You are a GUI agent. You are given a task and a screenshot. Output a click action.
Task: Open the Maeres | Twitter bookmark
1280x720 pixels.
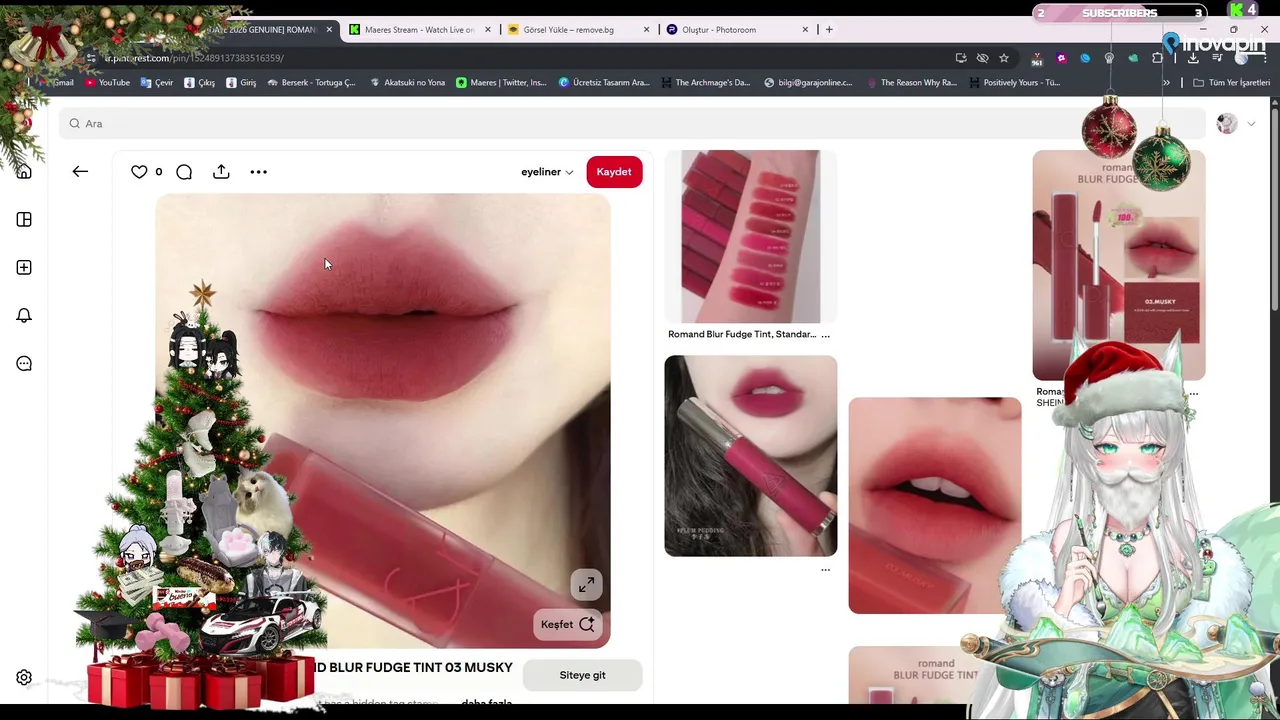click(501, 83)
